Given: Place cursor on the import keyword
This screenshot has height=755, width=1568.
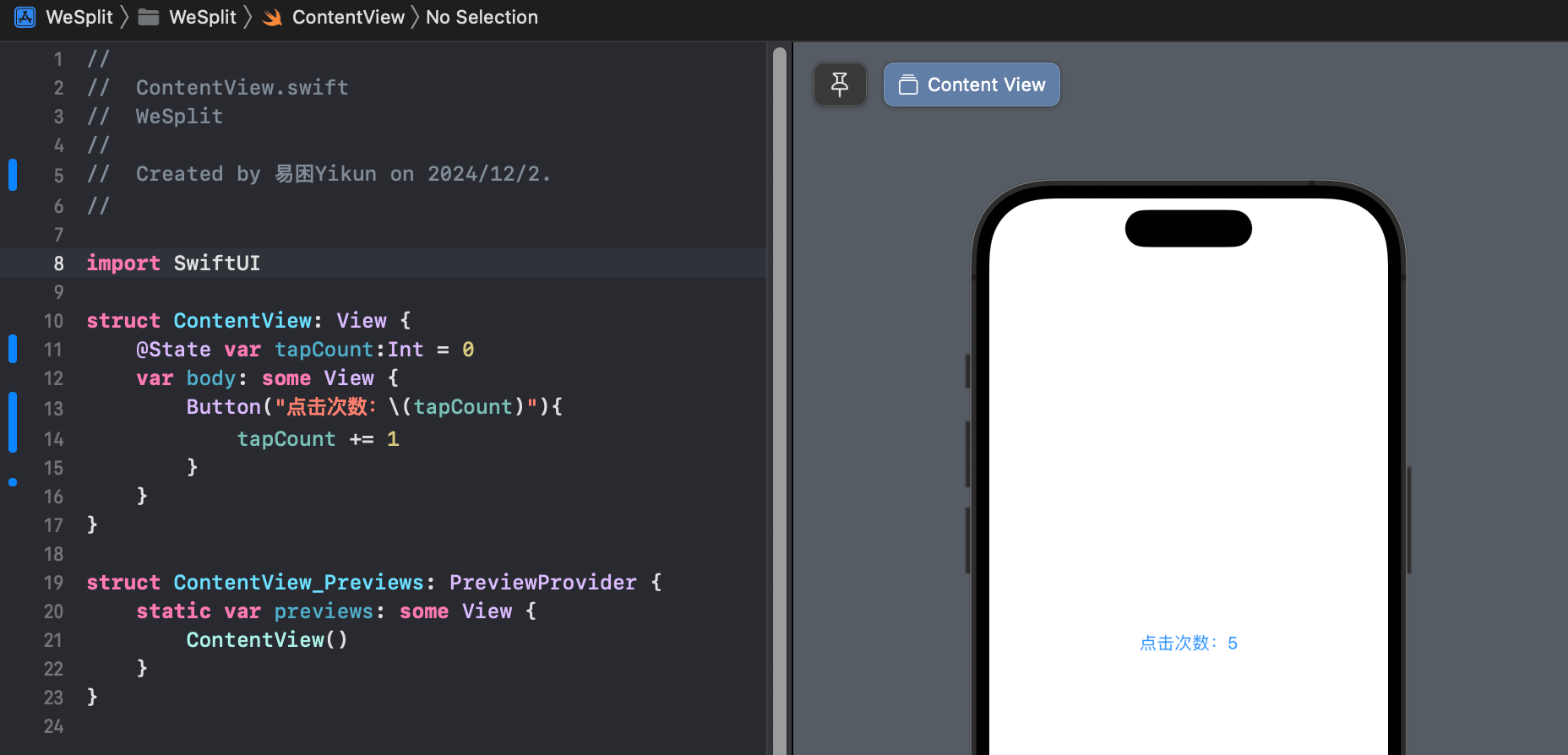Looking at the screenshot, I should 123,263.
